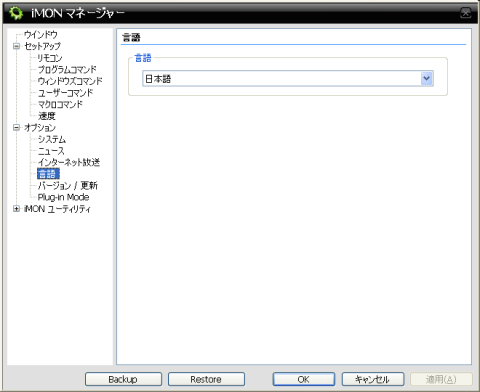Open Plug-in Mode page
Screen dimensions: 480x392
pos(63,197)
